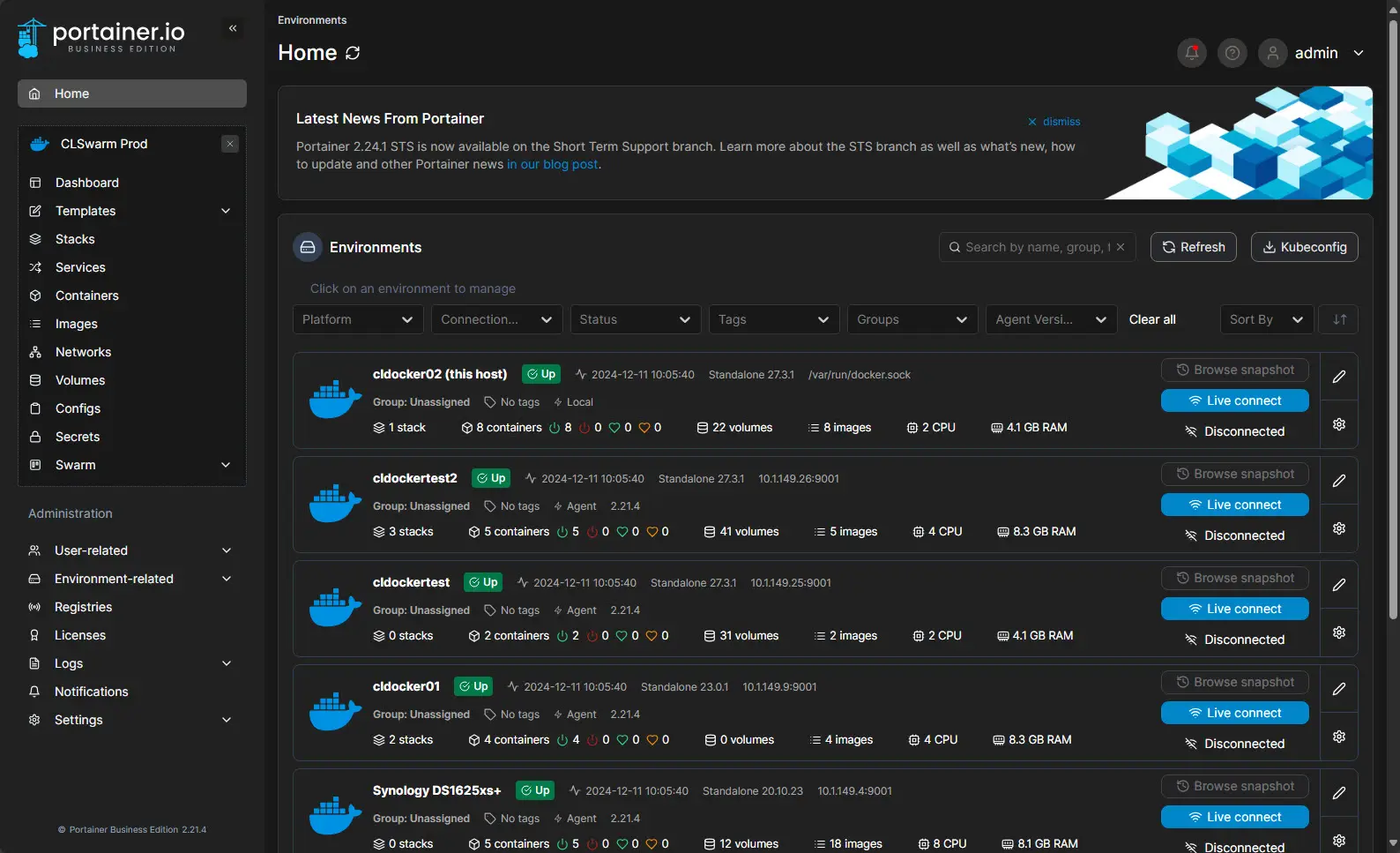Expand the User-related section
Image resolution: width=1400 pixels, height=853 pixels.
click(x=227, y=550)
